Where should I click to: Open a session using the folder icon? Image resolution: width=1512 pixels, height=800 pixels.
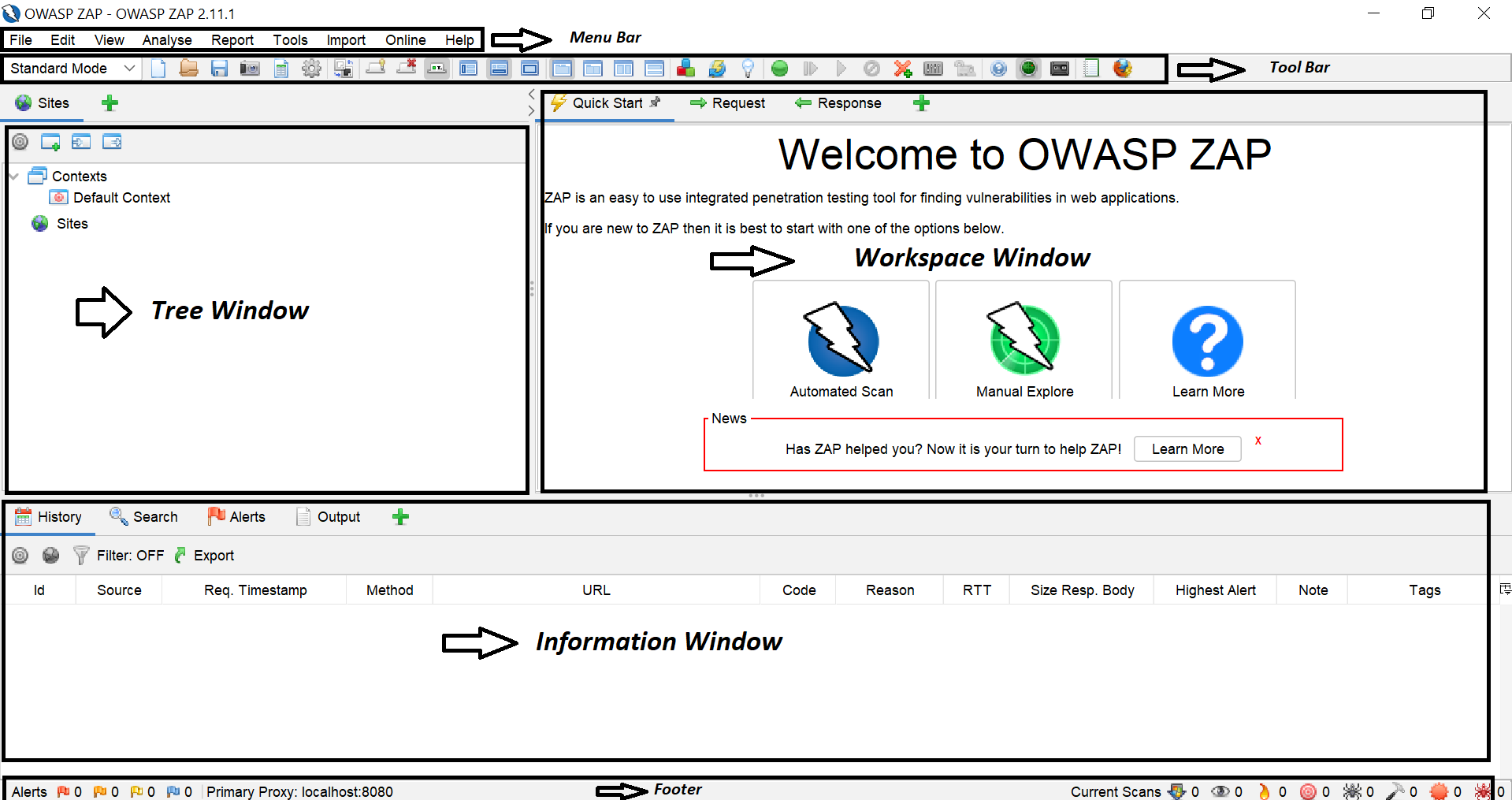(x=188, y=69)
